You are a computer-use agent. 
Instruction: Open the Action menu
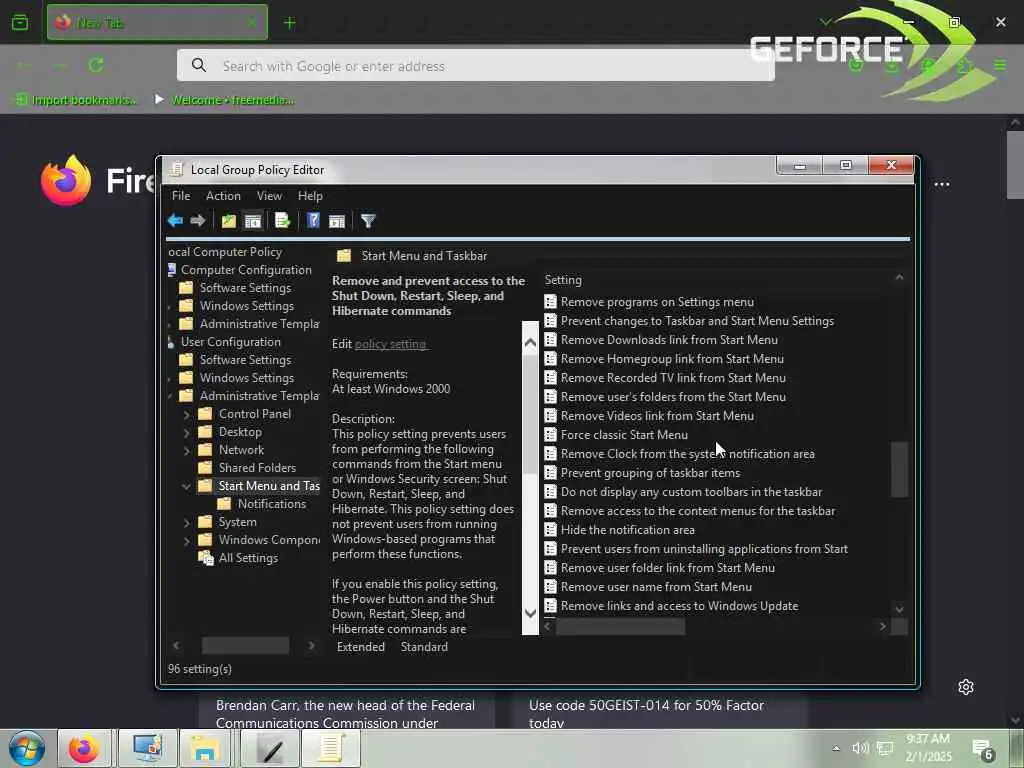(223, 196)
